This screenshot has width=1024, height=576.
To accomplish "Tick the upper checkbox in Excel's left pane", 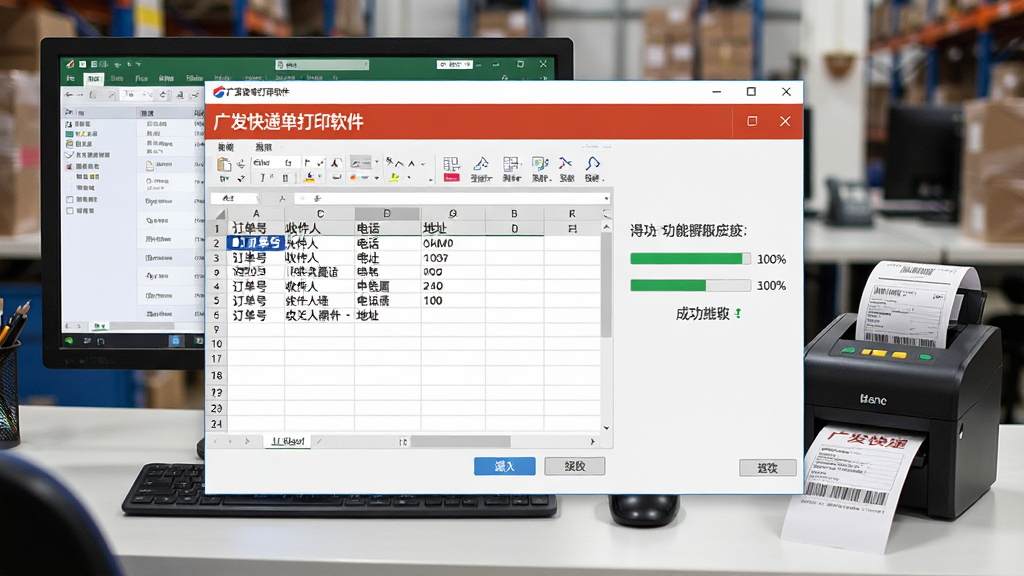I will (x=69, y=199).
